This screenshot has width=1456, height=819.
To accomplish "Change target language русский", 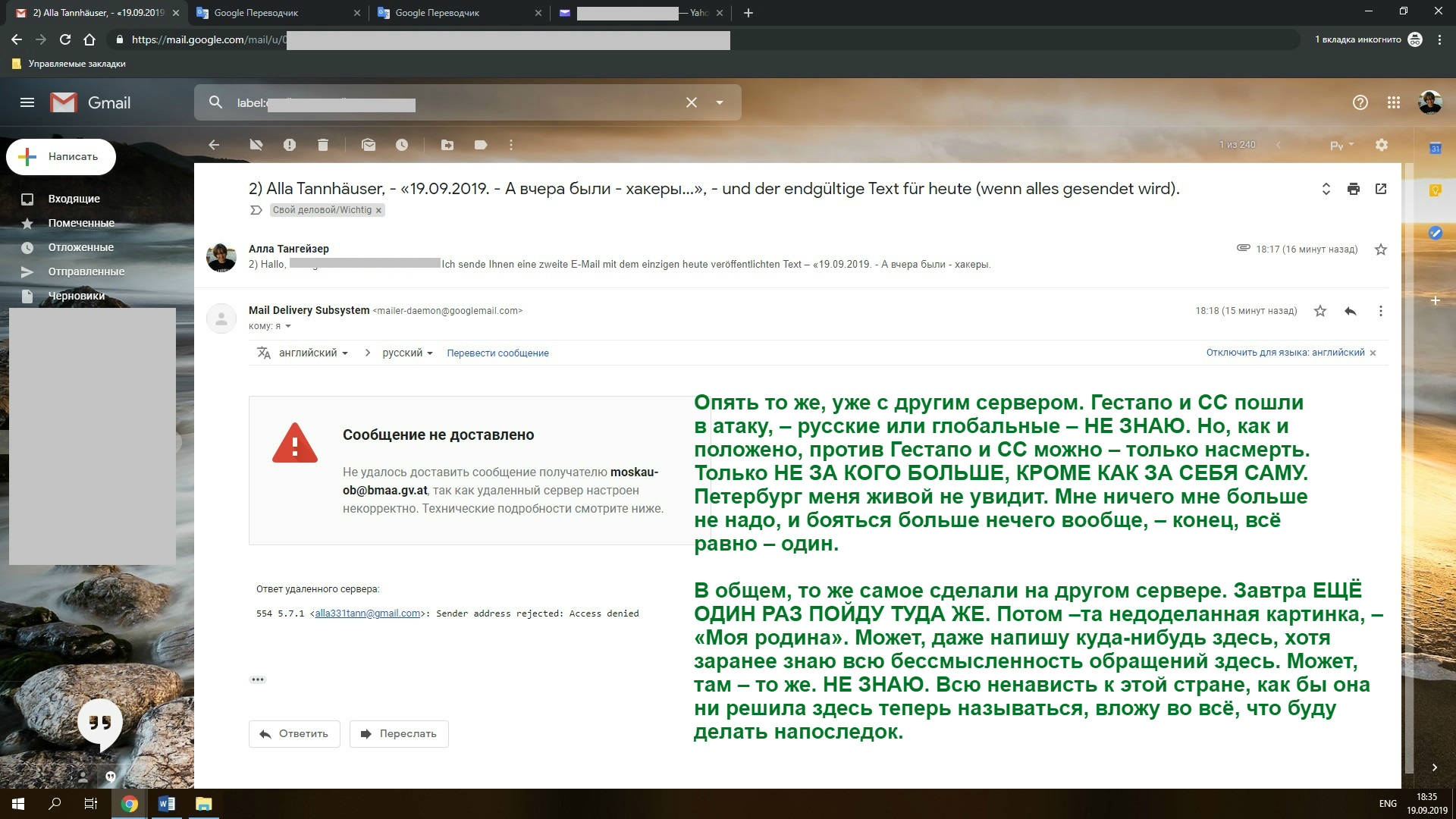I will pos(407,353).
